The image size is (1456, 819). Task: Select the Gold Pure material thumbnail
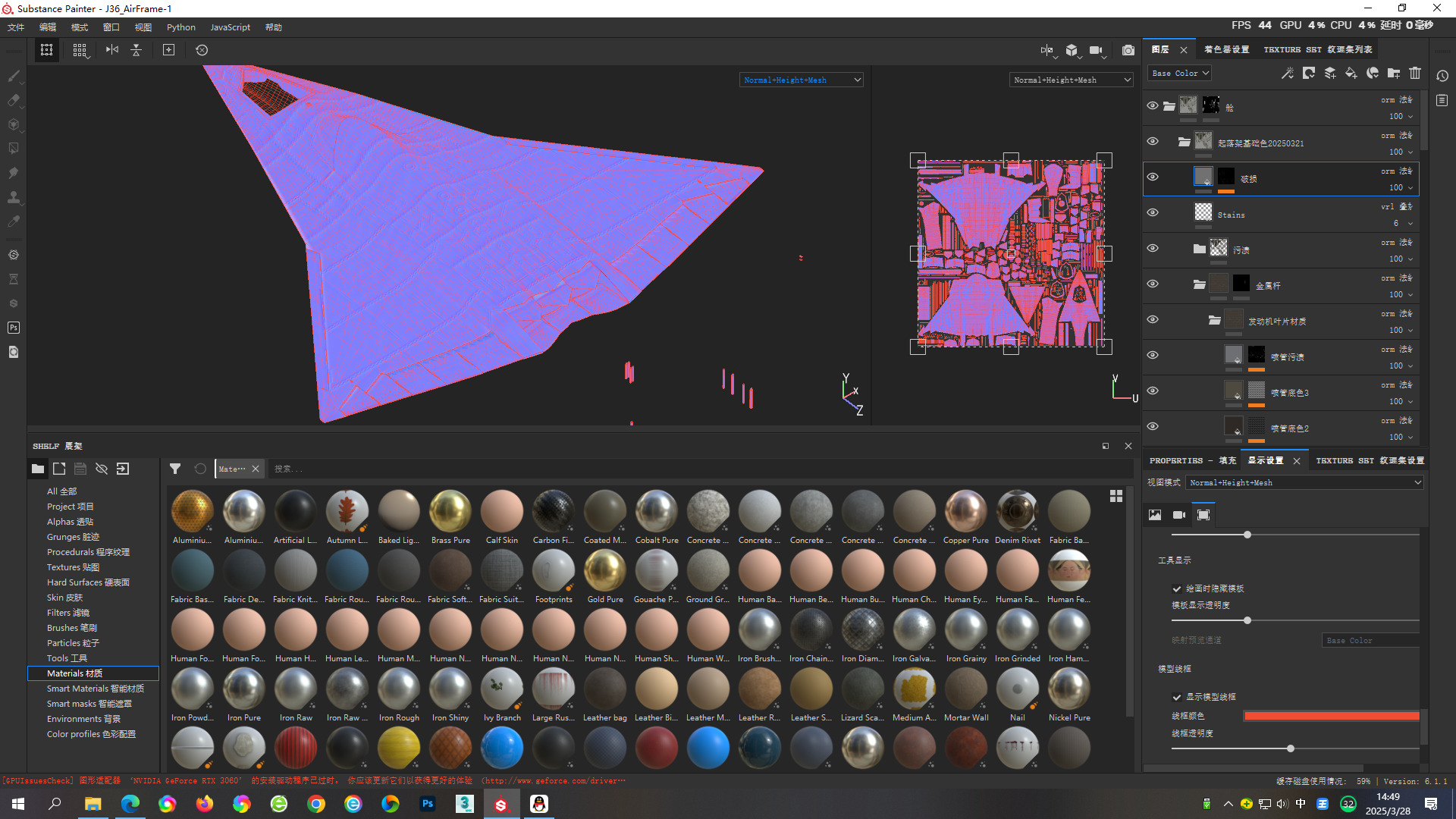pyautogui.click(x=605, y=571)
